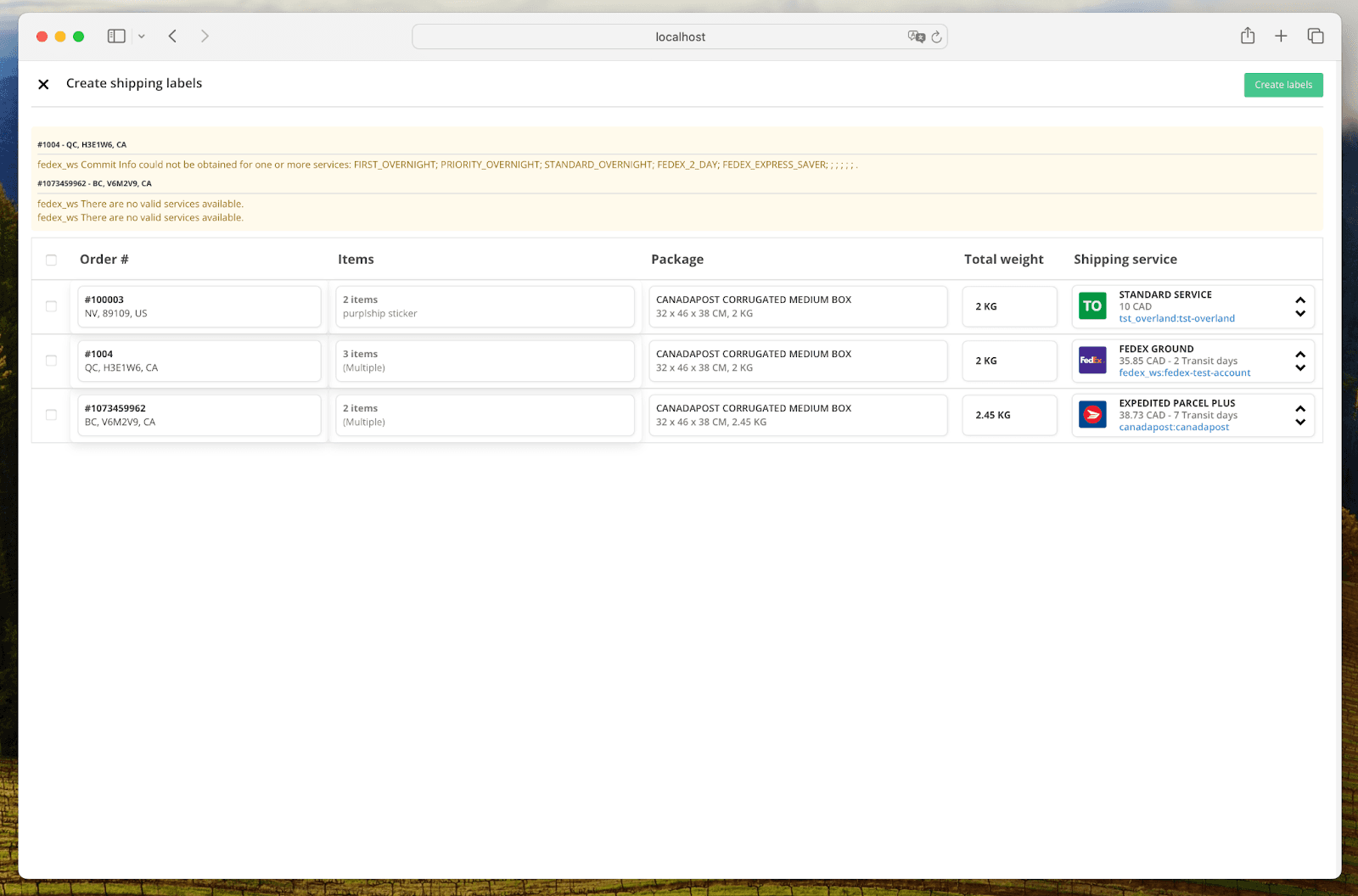Click the 2.45 KG total weight field
The image size is (1358, 896).
pyautogui.click(x=1009, y=415)
